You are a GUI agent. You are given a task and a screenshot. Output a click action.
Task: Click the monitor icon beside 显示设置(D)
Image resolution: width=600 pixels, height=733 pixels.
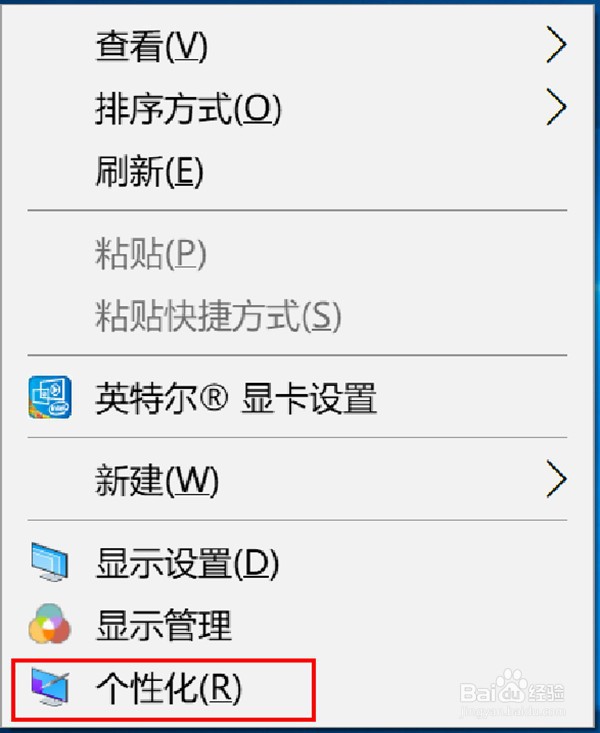point(50,561)
